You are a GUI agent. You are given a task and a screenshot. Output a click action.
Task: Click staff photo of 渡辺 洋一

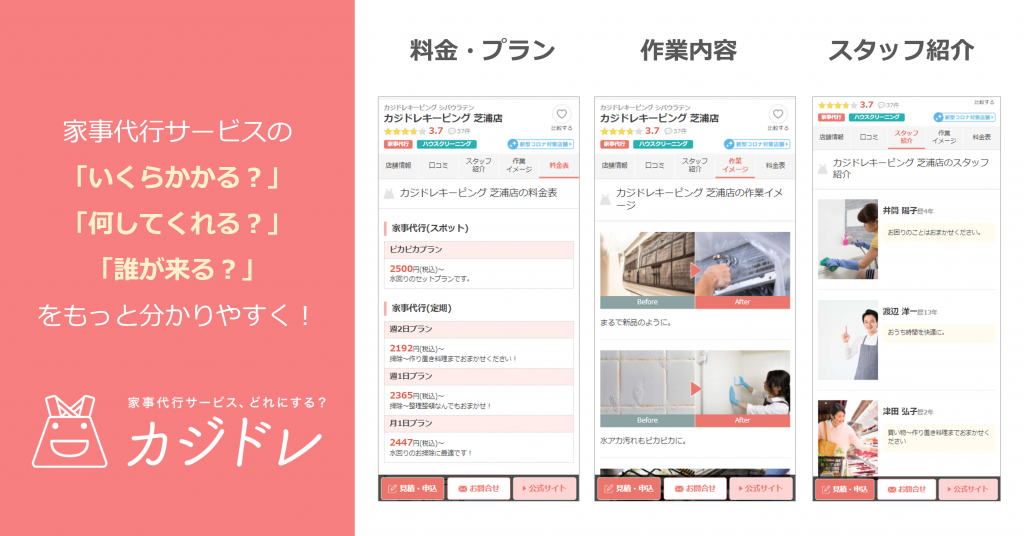click(848, 339)
